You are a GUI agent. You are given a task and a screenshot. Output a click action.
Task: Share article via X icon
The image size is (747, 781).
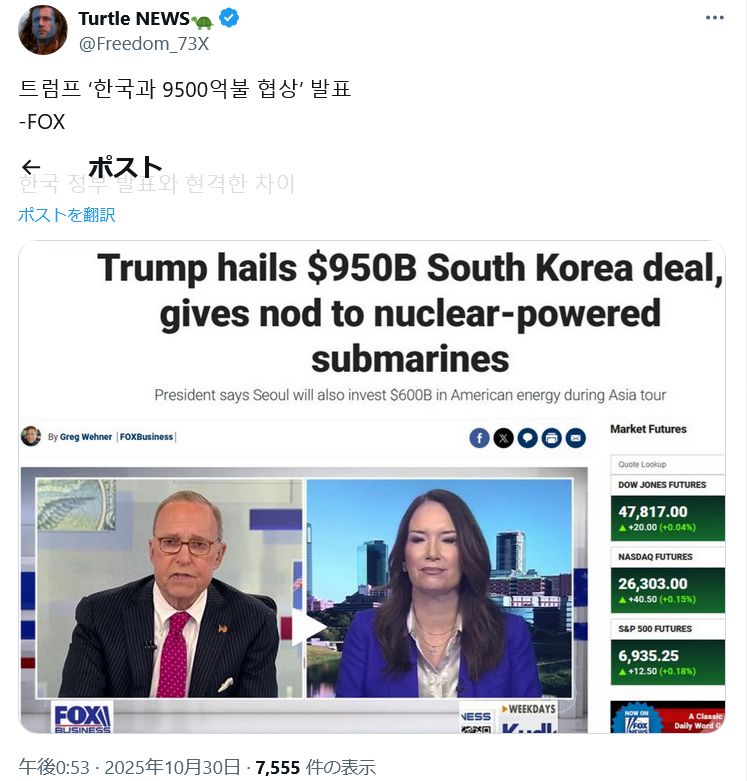[503, 438]
